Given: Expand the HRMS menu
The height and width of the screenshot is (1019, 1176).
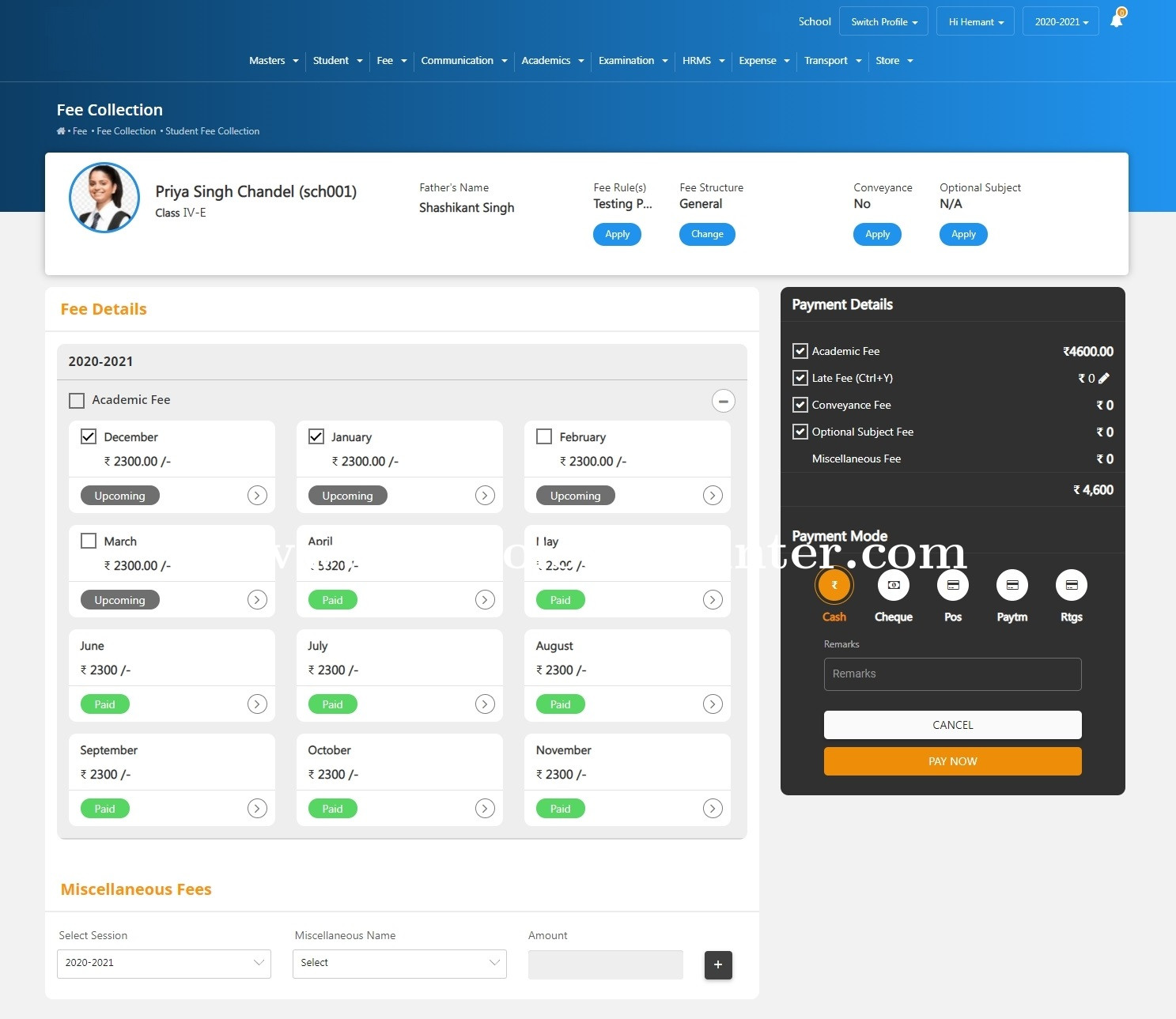Looking at the screenshot, I should click(704, 61).
